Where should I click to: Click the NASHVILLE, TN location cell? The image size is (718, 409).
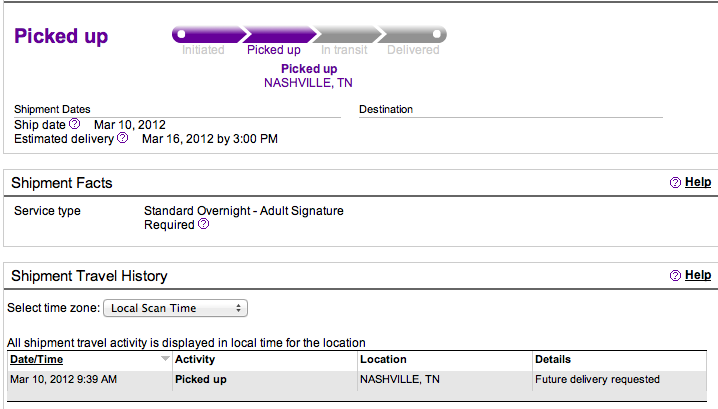[x=399, y=380]
